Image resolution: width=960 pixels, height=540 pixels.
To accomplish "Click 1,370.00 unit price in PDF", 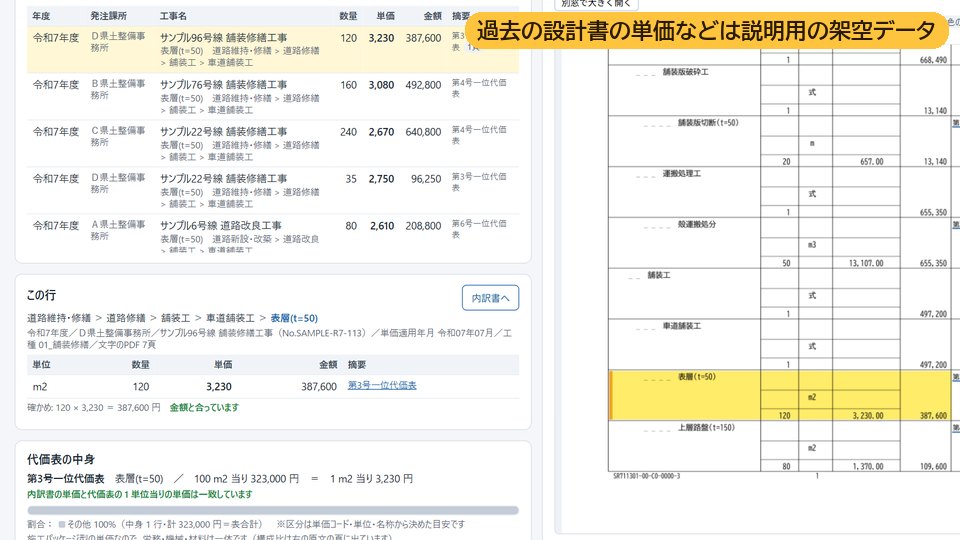I will coord(868,467).
